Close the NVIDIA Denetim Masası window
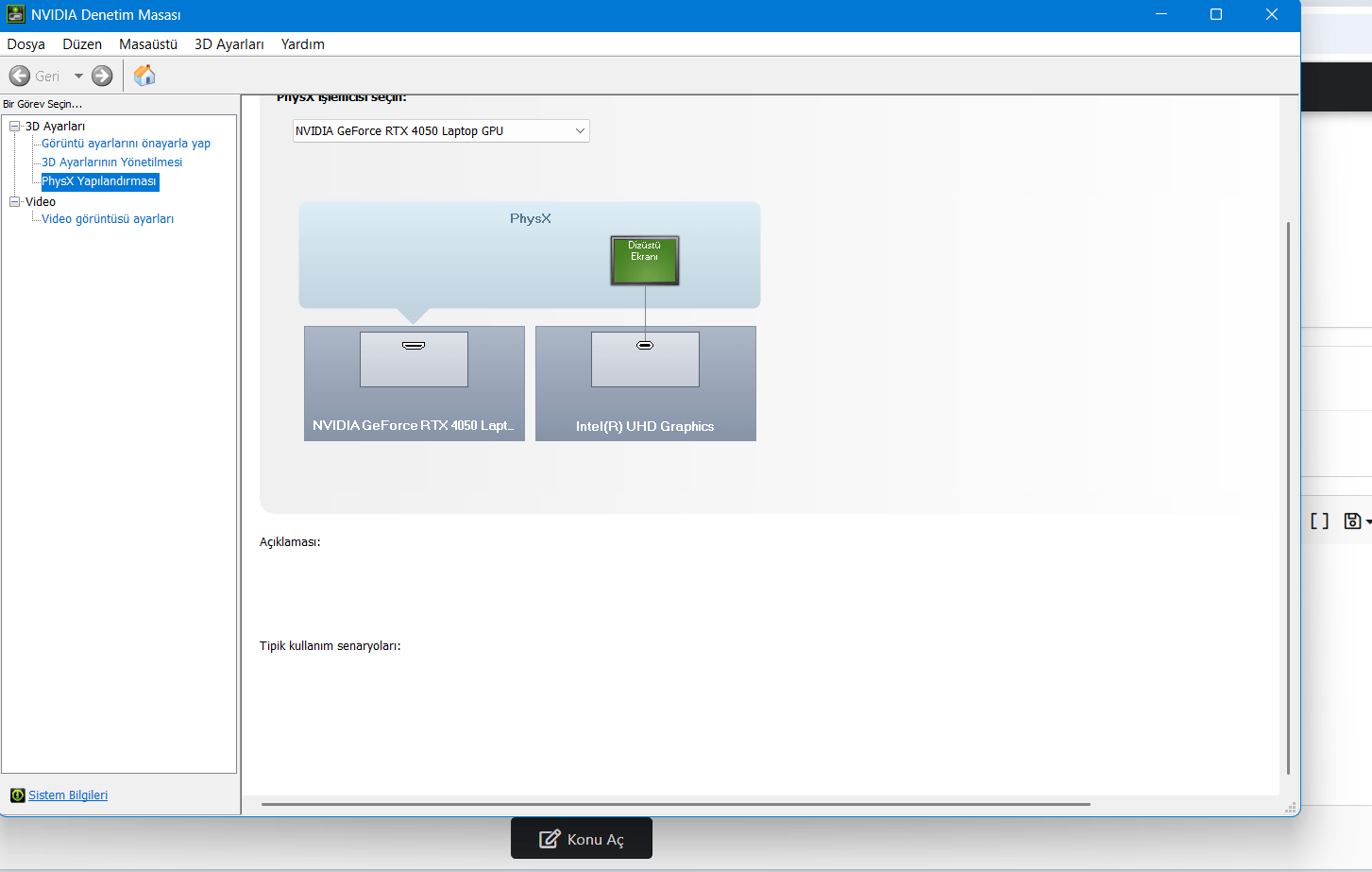The image size is (1372, 872). coord(1272,14)
